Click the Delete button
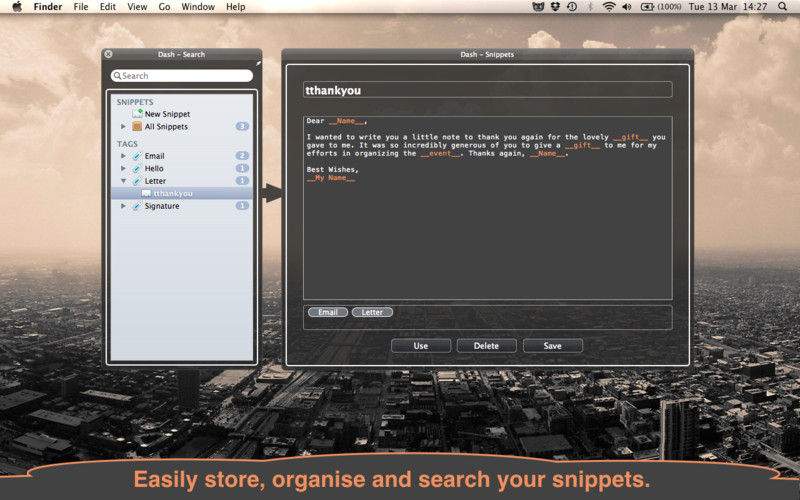800x500 pixels. tap(486, 346)
